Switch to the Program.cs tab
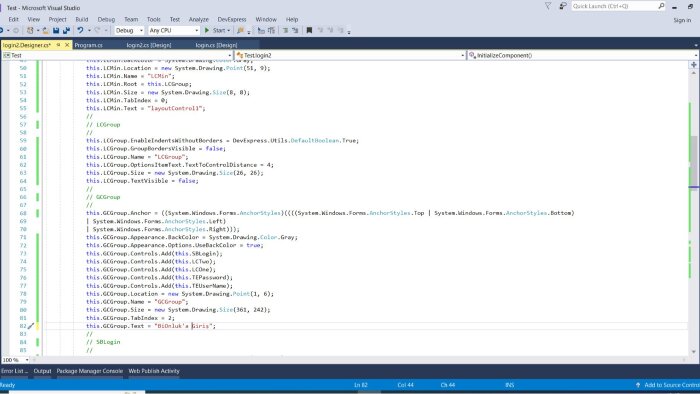The width and height of the screenshot is (700, 394). click(x=88, y=45)
